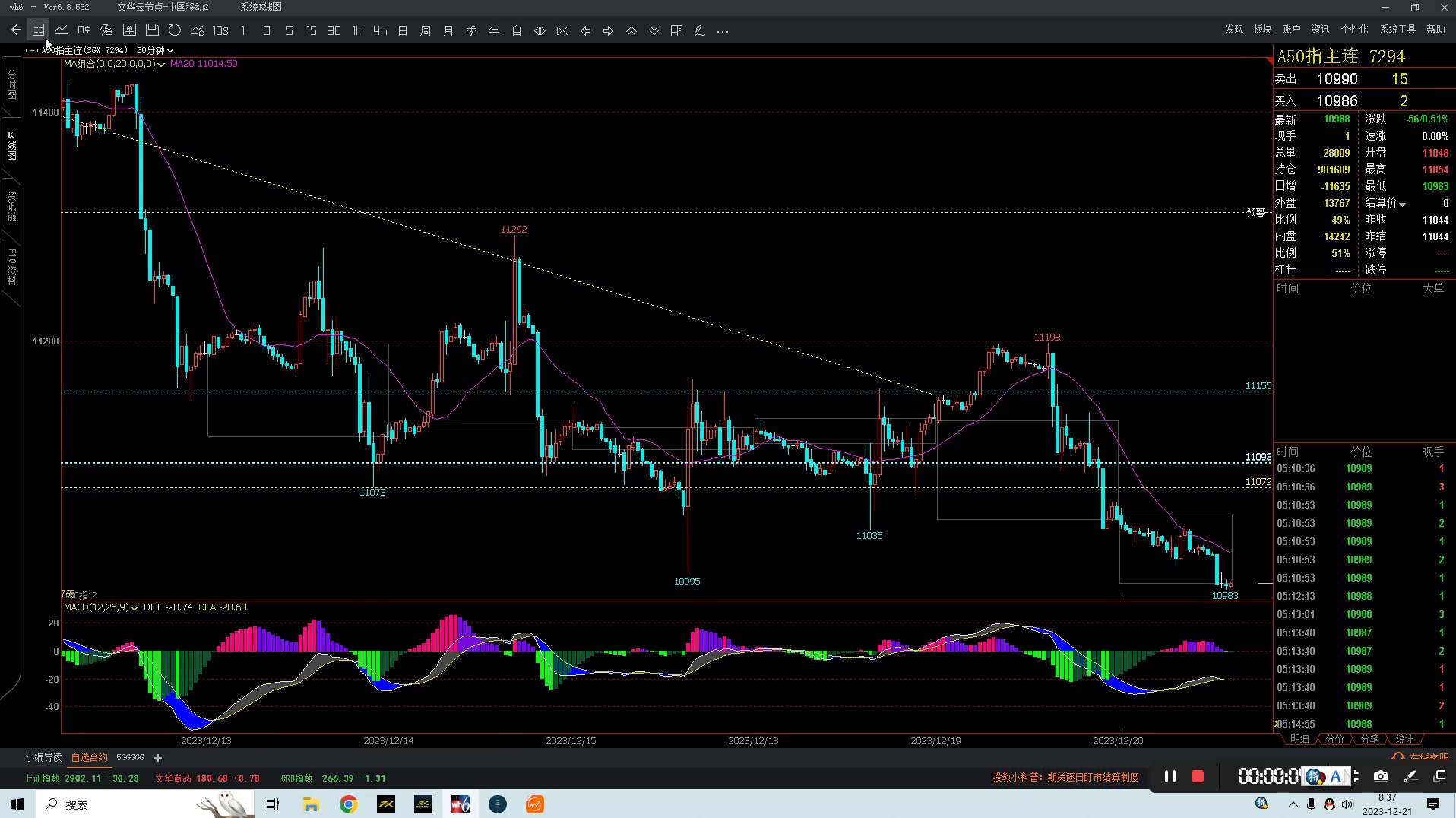Click the 小编导读 button
Viewport: 1456px width, 818px height.
pos(43,757)
